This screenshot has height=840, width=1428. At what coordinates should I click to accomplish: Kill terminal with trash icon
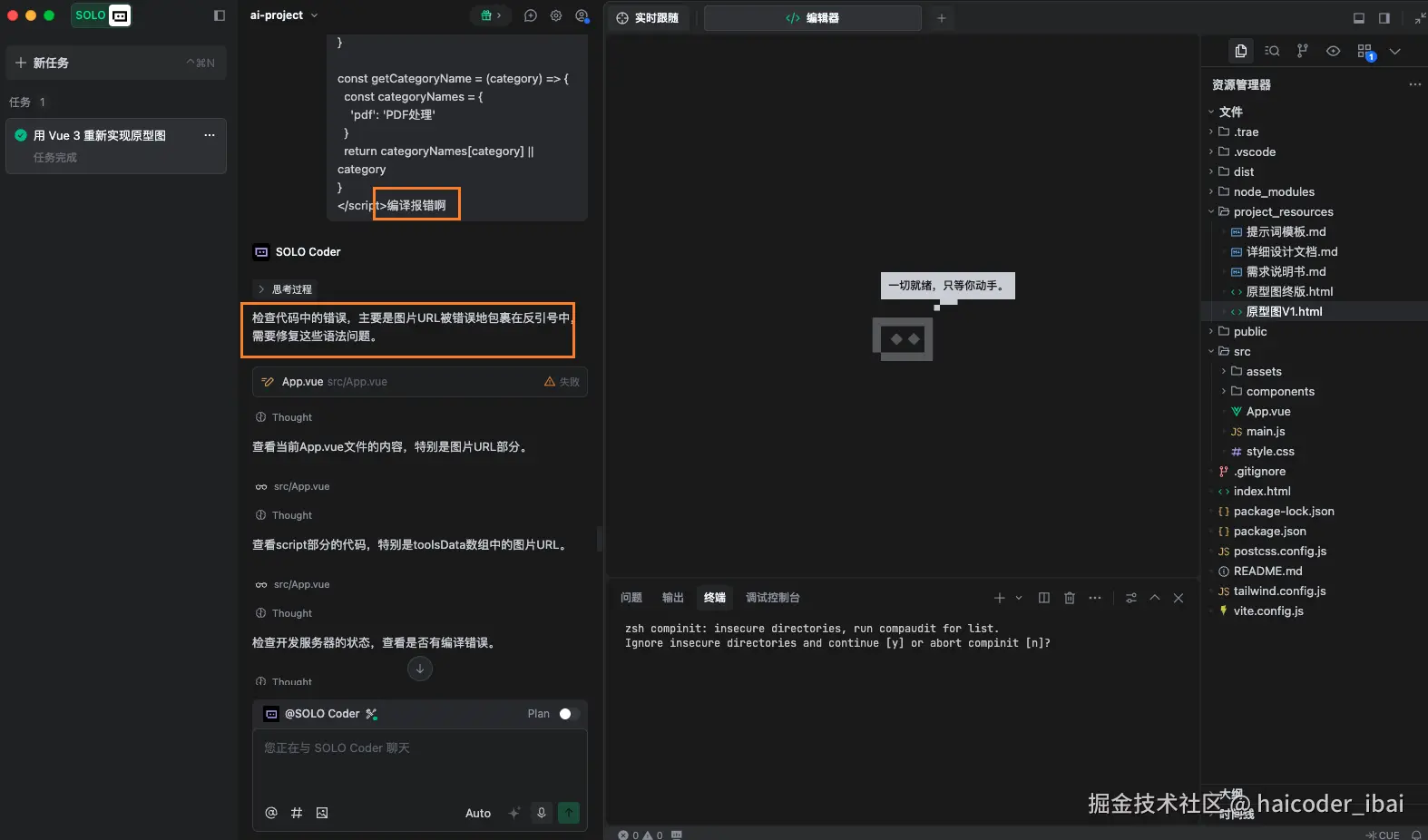[x=1070, y=598]
